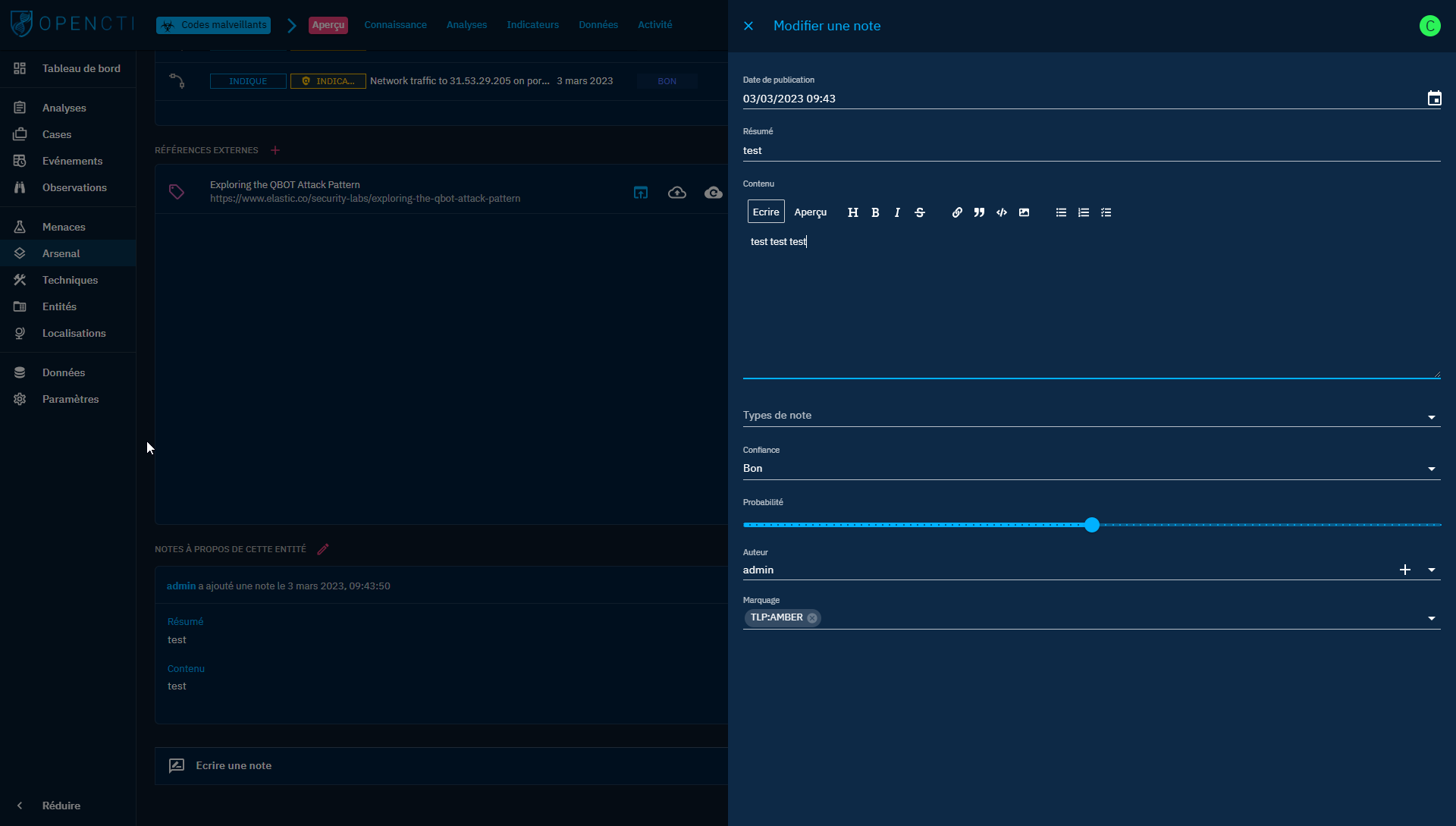Open the publication date calendar picker
Viewport: 1456px width, 826px height.
(1434, 98)
